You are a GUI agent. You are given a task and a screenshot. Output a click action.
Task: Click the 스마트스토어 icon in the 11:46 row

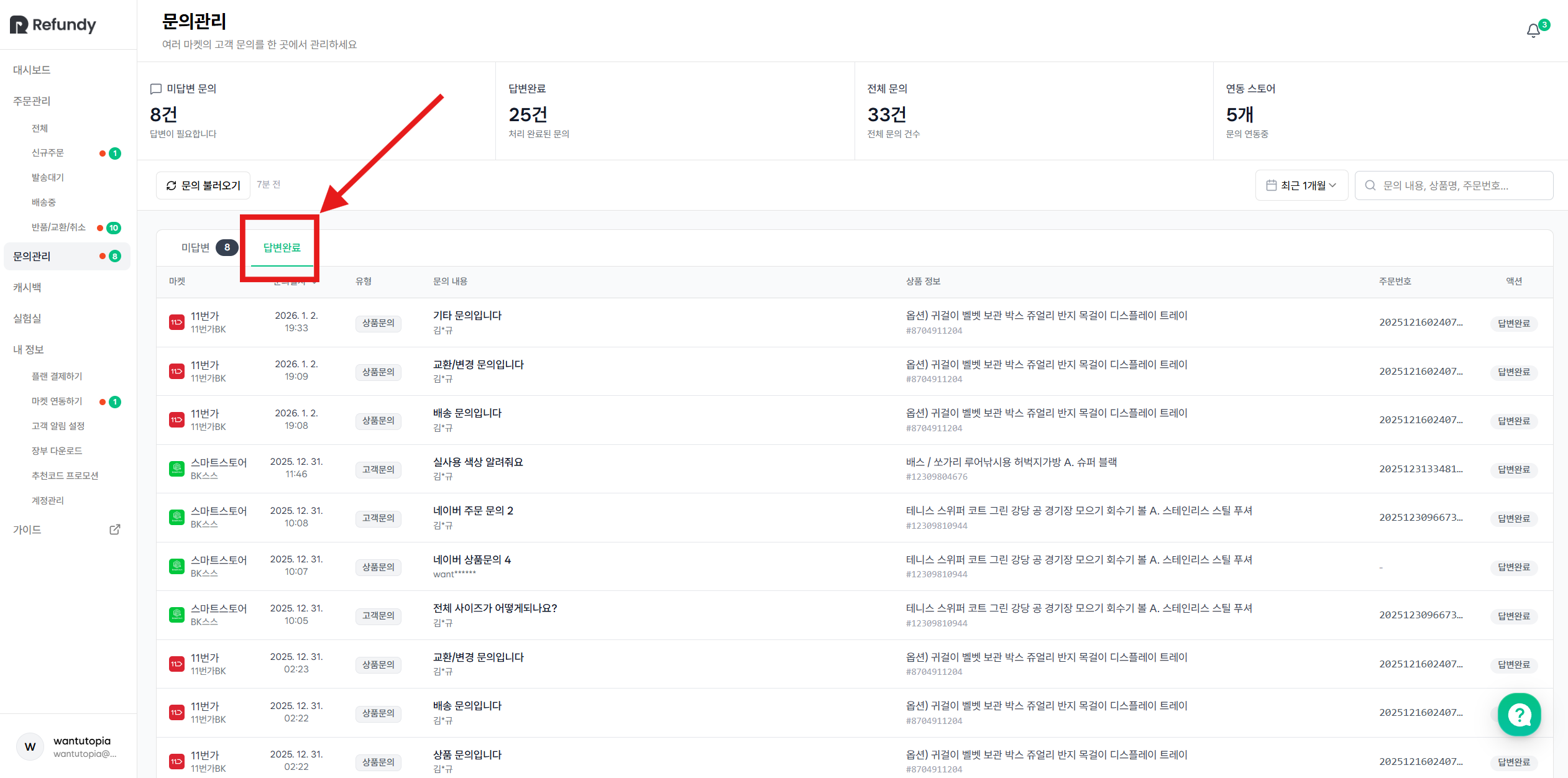pos(177,469)
